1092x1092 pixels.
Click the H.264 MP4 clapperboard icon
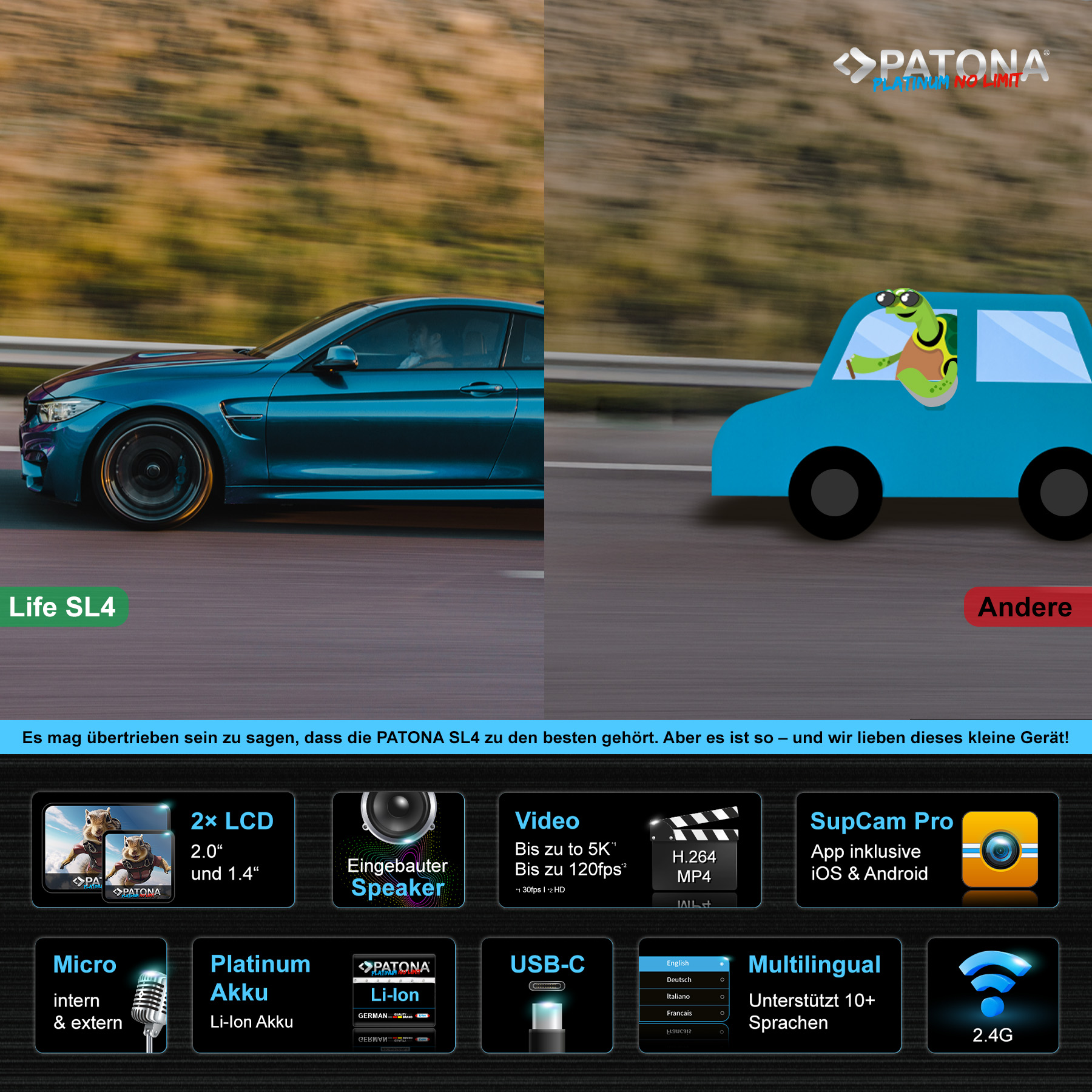tap(695, 849)
